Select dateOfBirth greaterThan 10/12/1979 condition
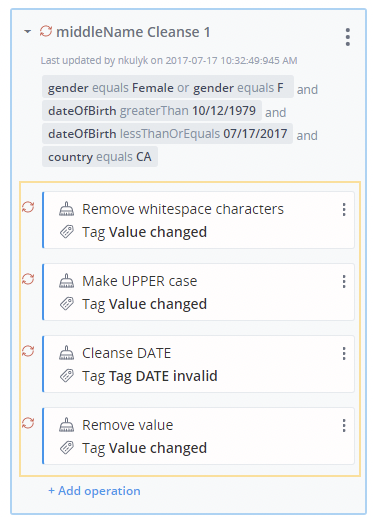The image size is (373, 517). 152,111
